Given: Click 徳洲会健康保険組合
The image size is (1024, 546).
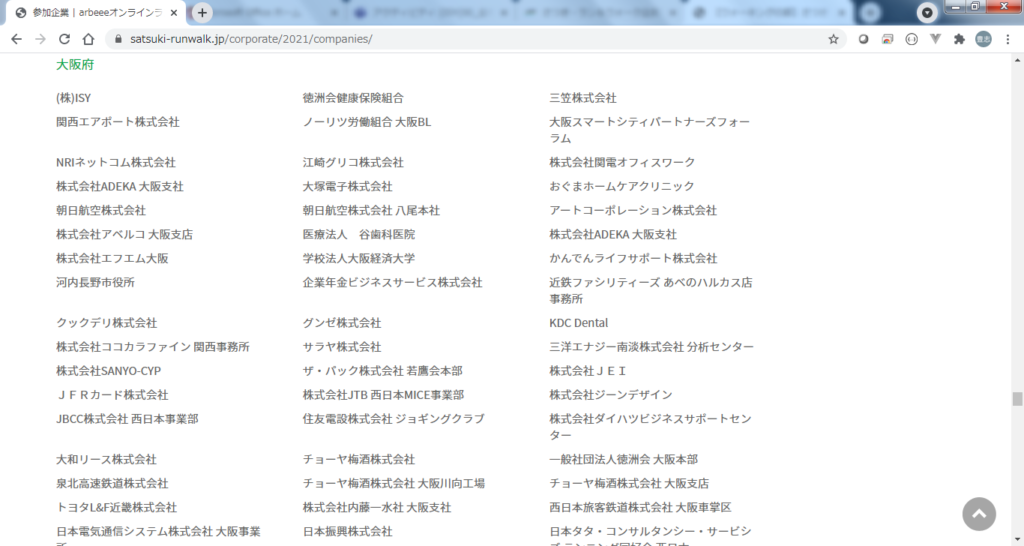Looking at the screenshot, I should [353, 98].
